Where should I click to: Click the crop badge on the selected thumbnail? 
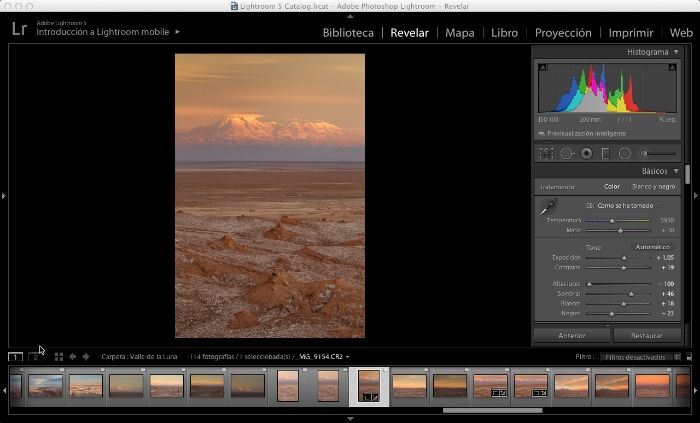click(x=366, y=397)
